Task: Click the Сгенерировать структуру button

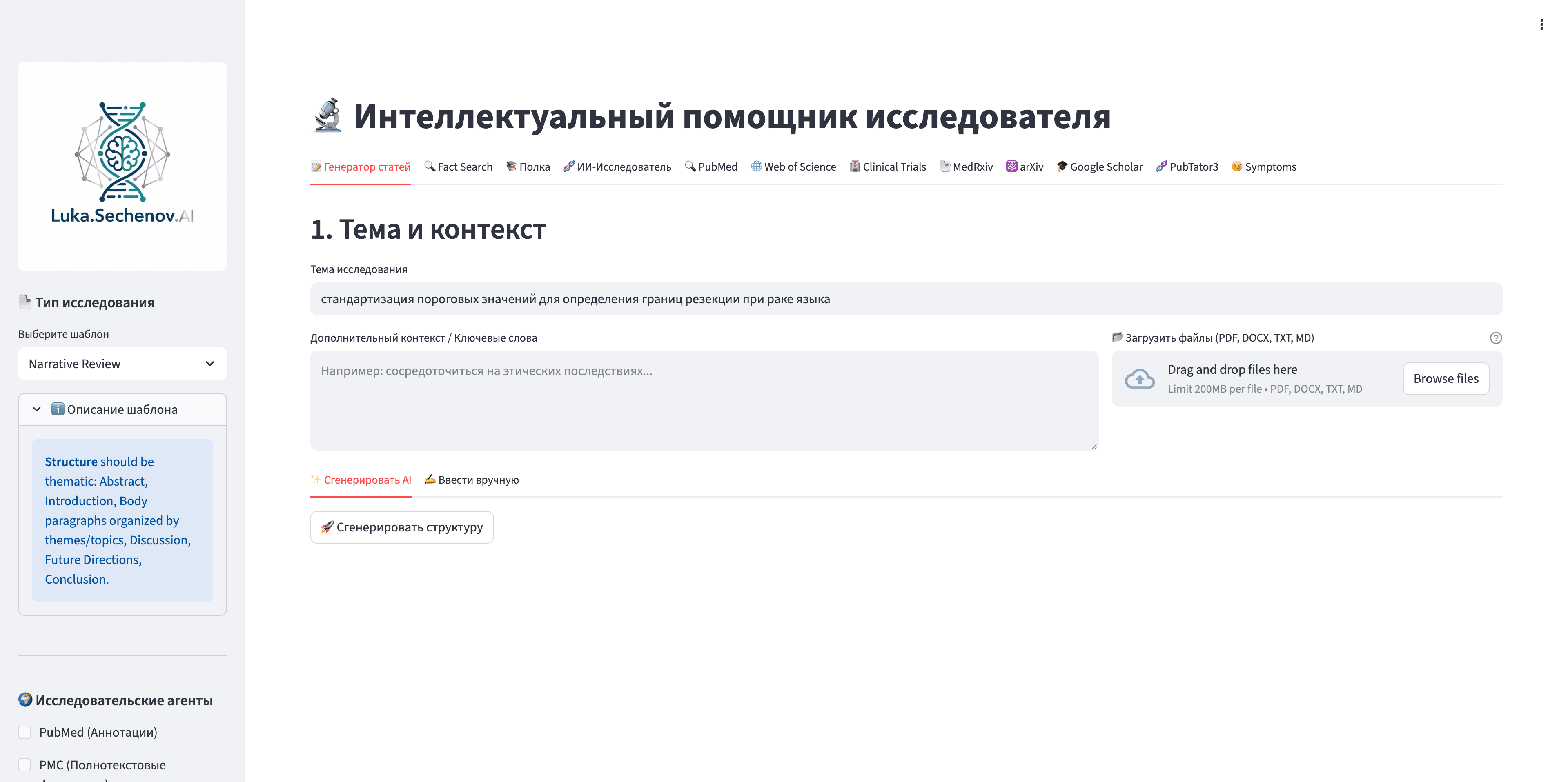Action: (x=401, y=527)
